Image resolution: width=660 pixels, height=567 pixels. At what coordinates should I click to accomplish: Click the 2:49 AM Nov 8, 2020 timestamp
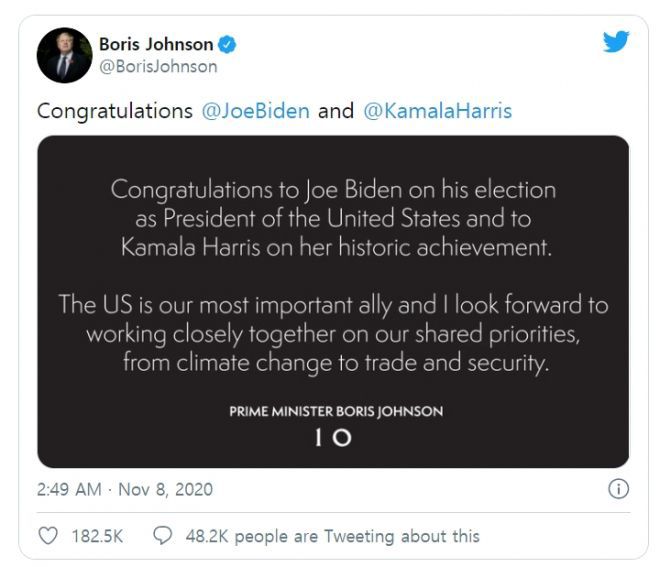[x=125, y=490]
